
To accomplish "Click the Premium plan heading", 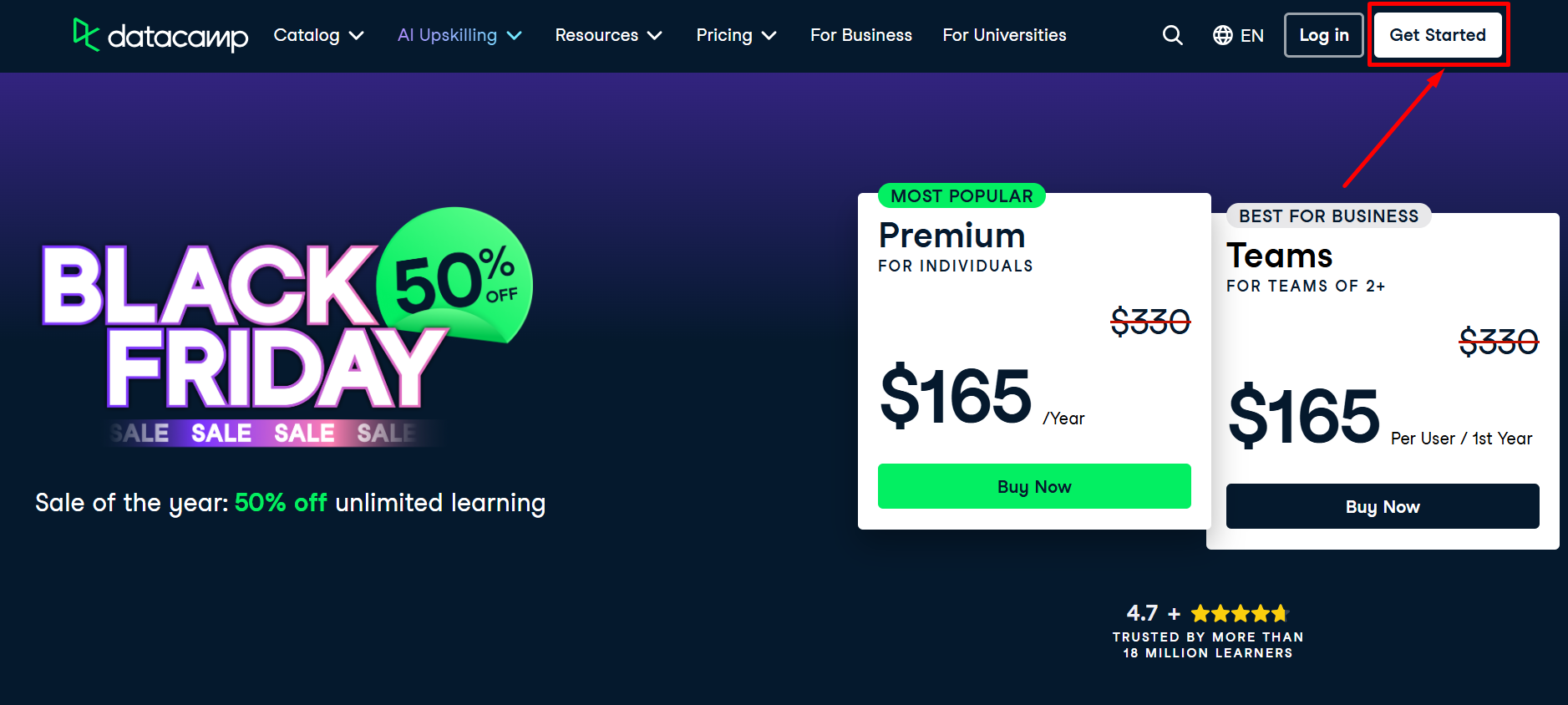I will (x=951, y=236).
